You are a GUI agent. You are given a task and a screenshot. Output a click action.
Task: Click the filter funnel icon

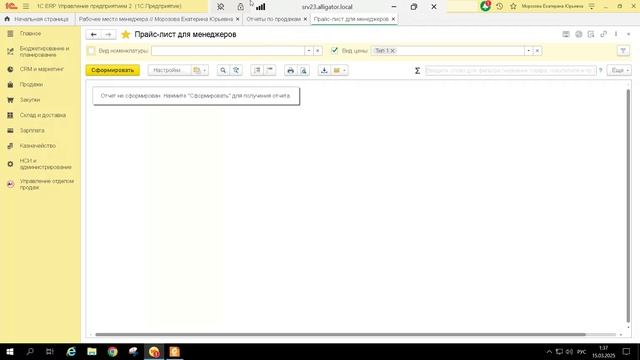point(623,51)
